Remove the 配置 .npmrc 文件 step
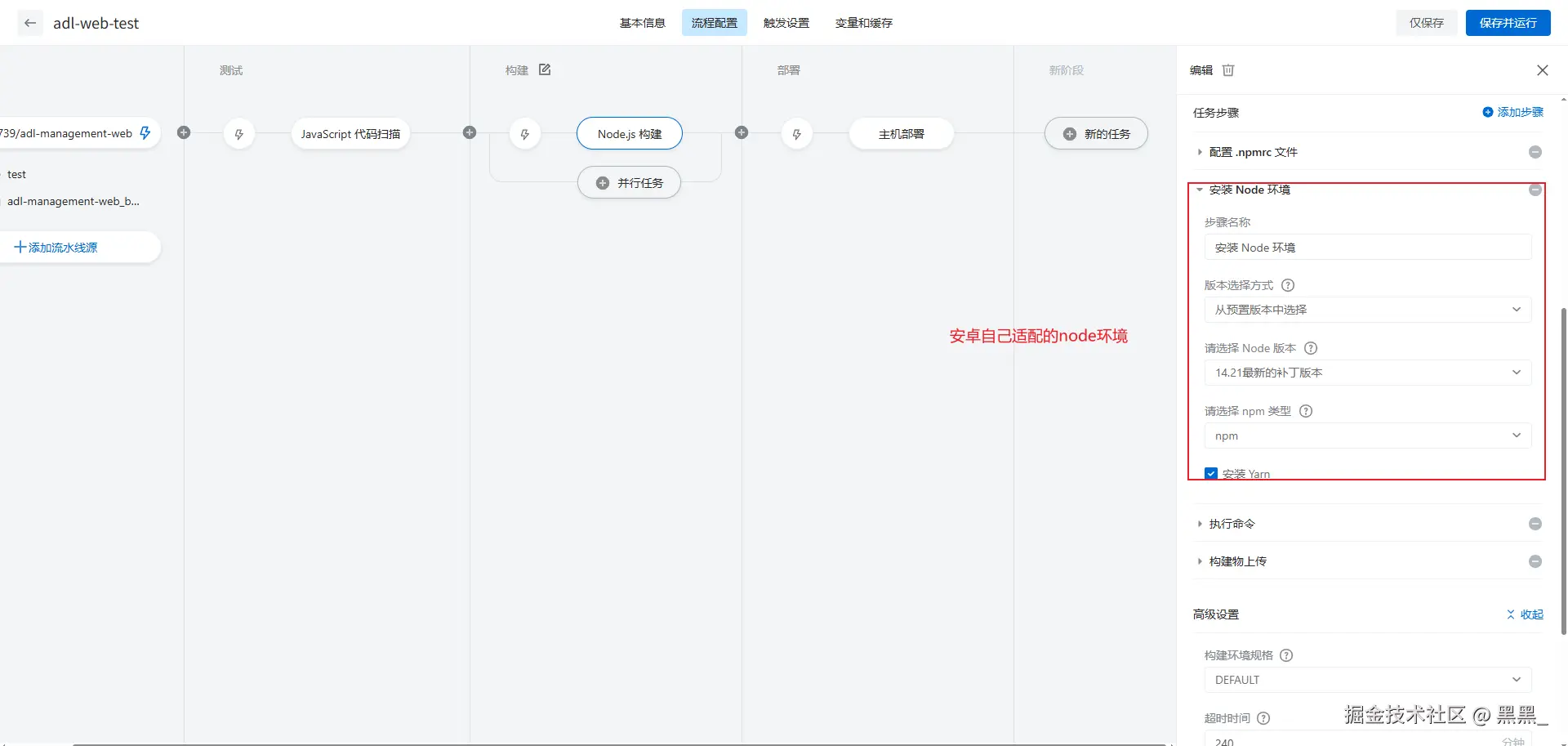The width and height of the screenshot is (1568, 746). (x=1535, y=152)
